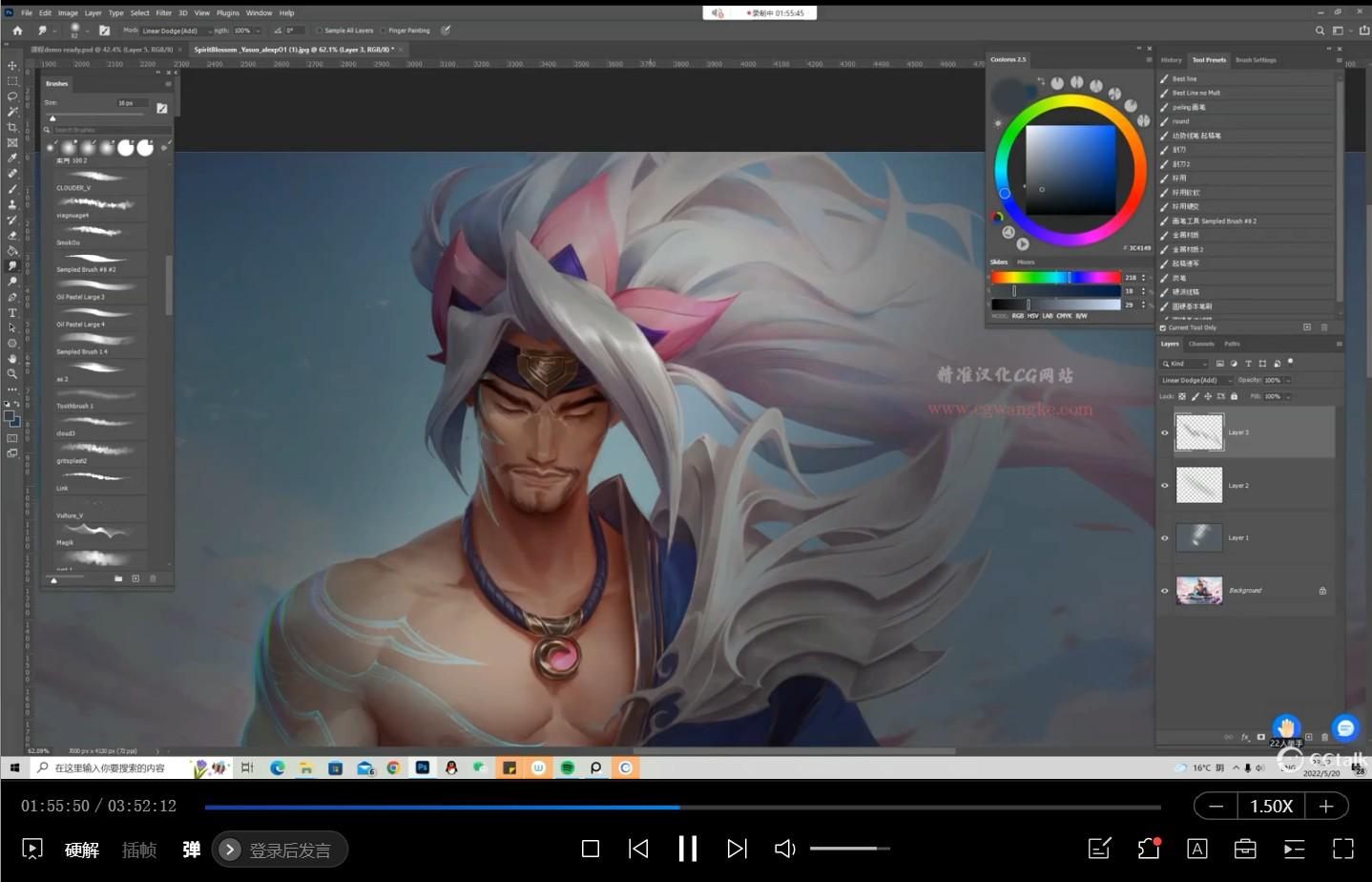Click the lock all padlock icon
The height and width of the screenshot is (882, 1372).
[x=1234, y=396]
